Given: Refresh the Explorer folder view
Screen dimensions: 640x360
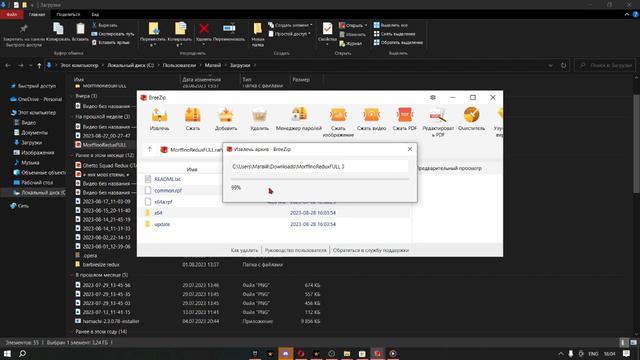Looking at the screenshot, I should (x=564, y=65).
